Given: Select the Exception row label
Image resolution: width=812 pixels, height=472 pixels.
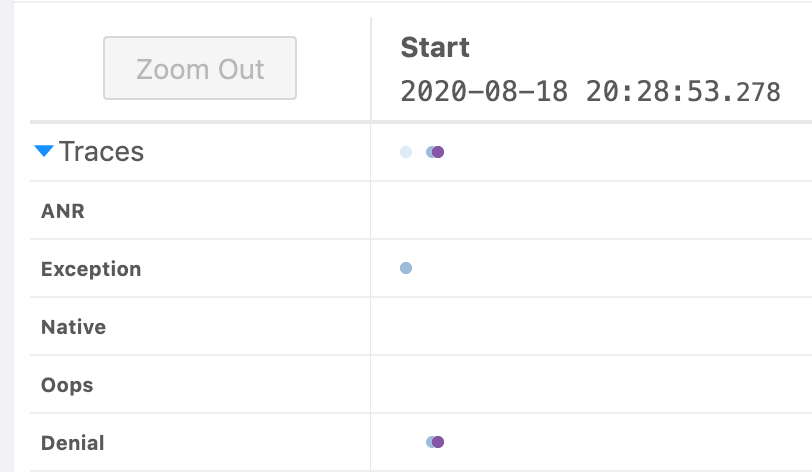Looking at the screenshot, I should tap(91, 269).
